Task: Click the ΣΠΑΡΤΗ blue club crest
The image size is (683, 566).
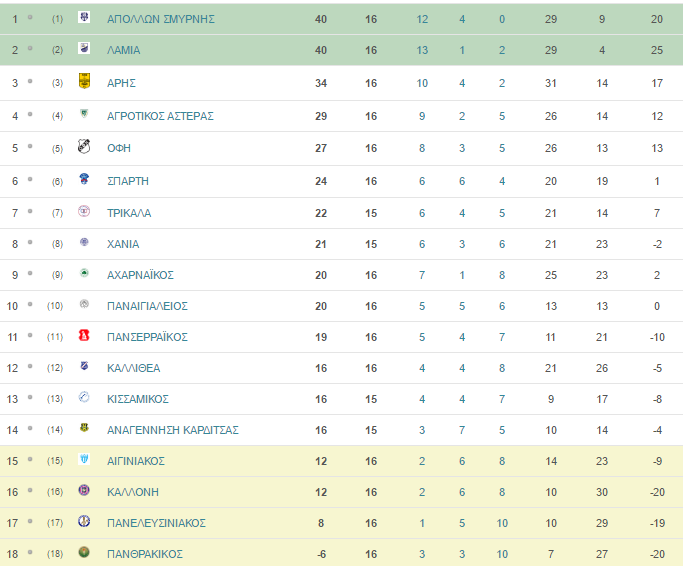Action: coord(84,179)
